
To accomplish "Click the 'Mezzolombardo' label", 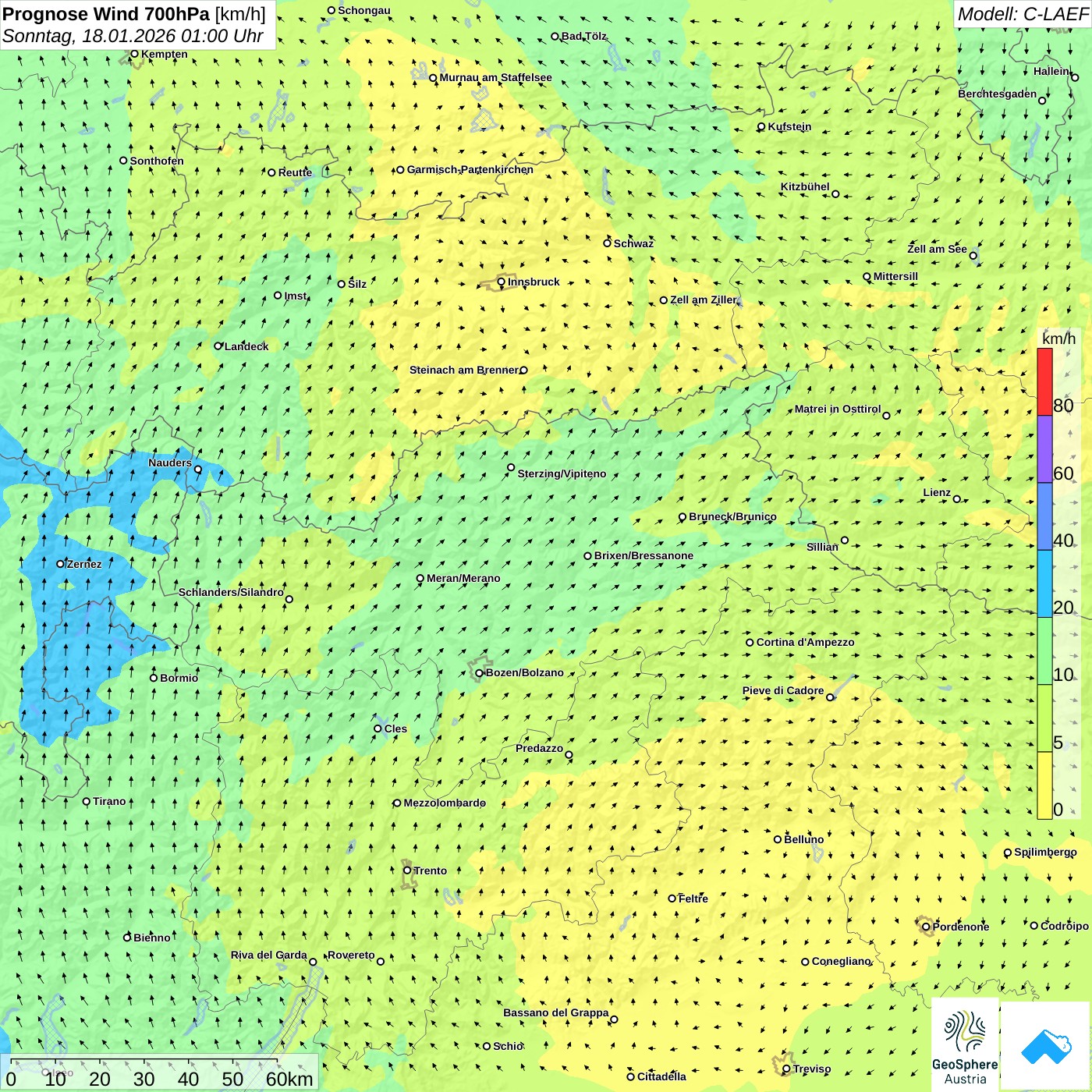I will 445,803.
